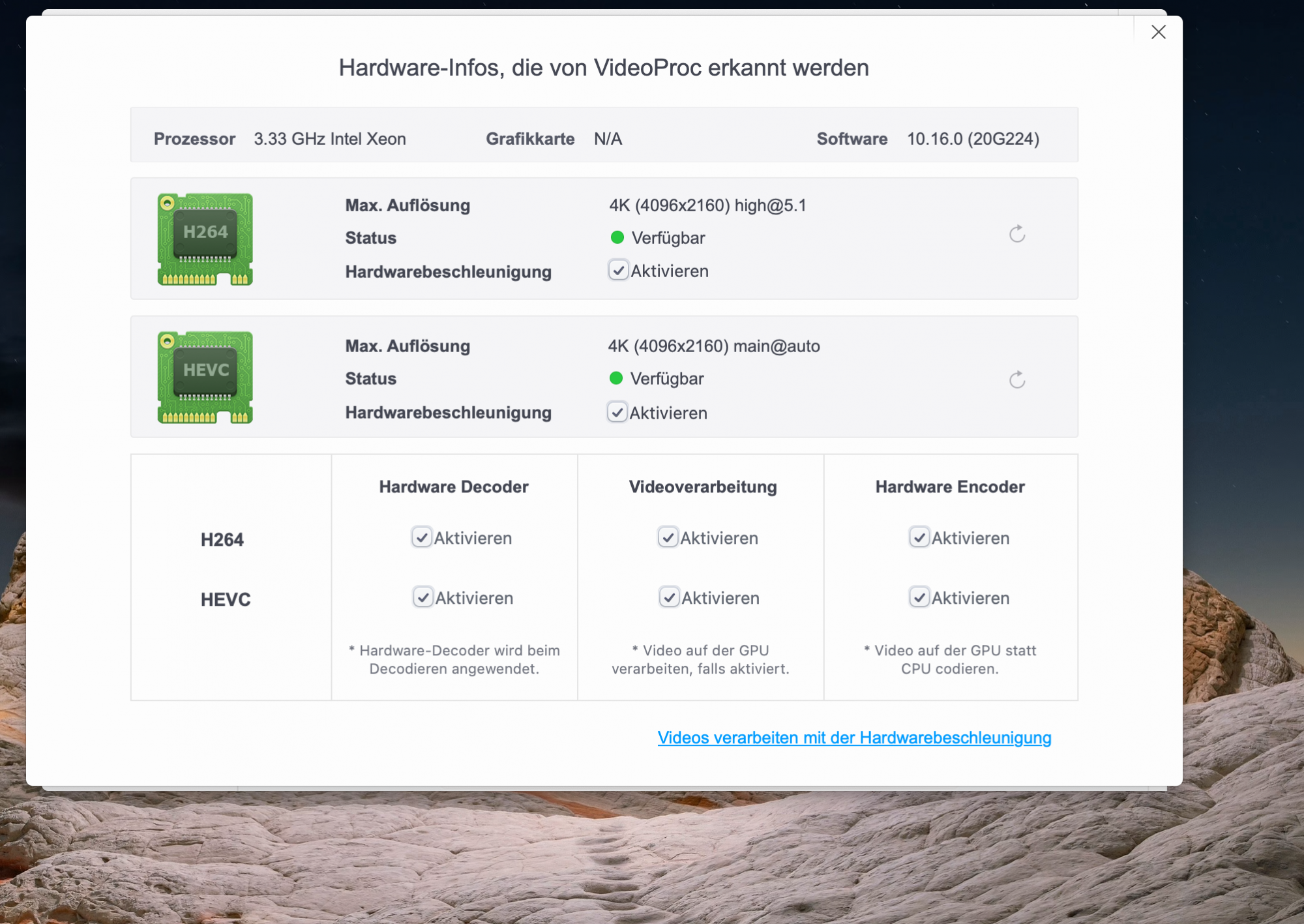This screenshot has height=924, width=1304.
Task: Click the 'Video auf der GPU statt CPU codieren' note
Action: (950, 659)
